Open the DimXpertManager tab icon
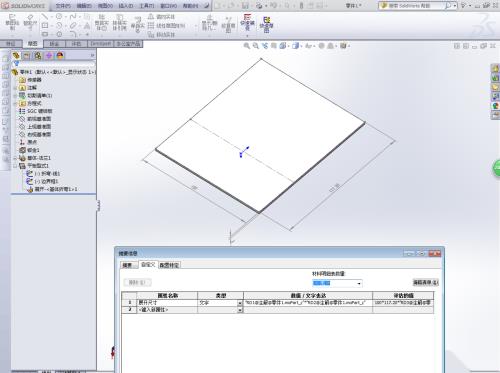500x373 pixels. pos(49,55)
